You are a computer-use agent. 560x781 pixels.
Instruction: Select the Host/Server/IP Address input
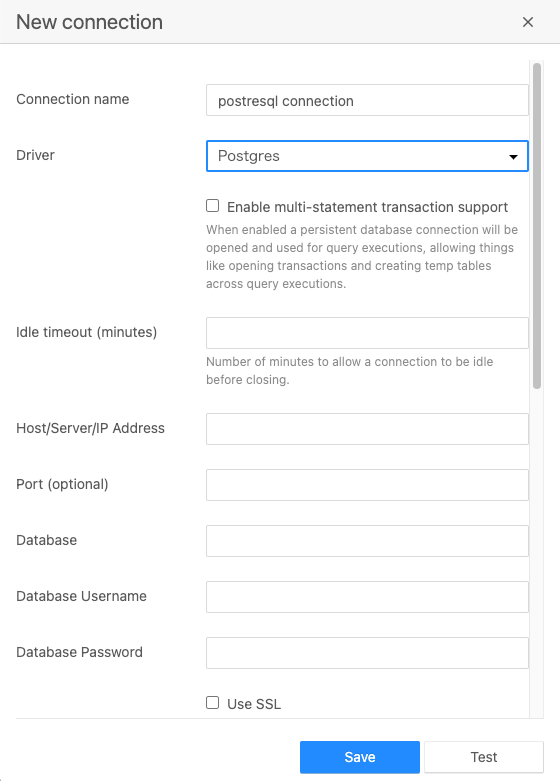[x=367, y=429]
